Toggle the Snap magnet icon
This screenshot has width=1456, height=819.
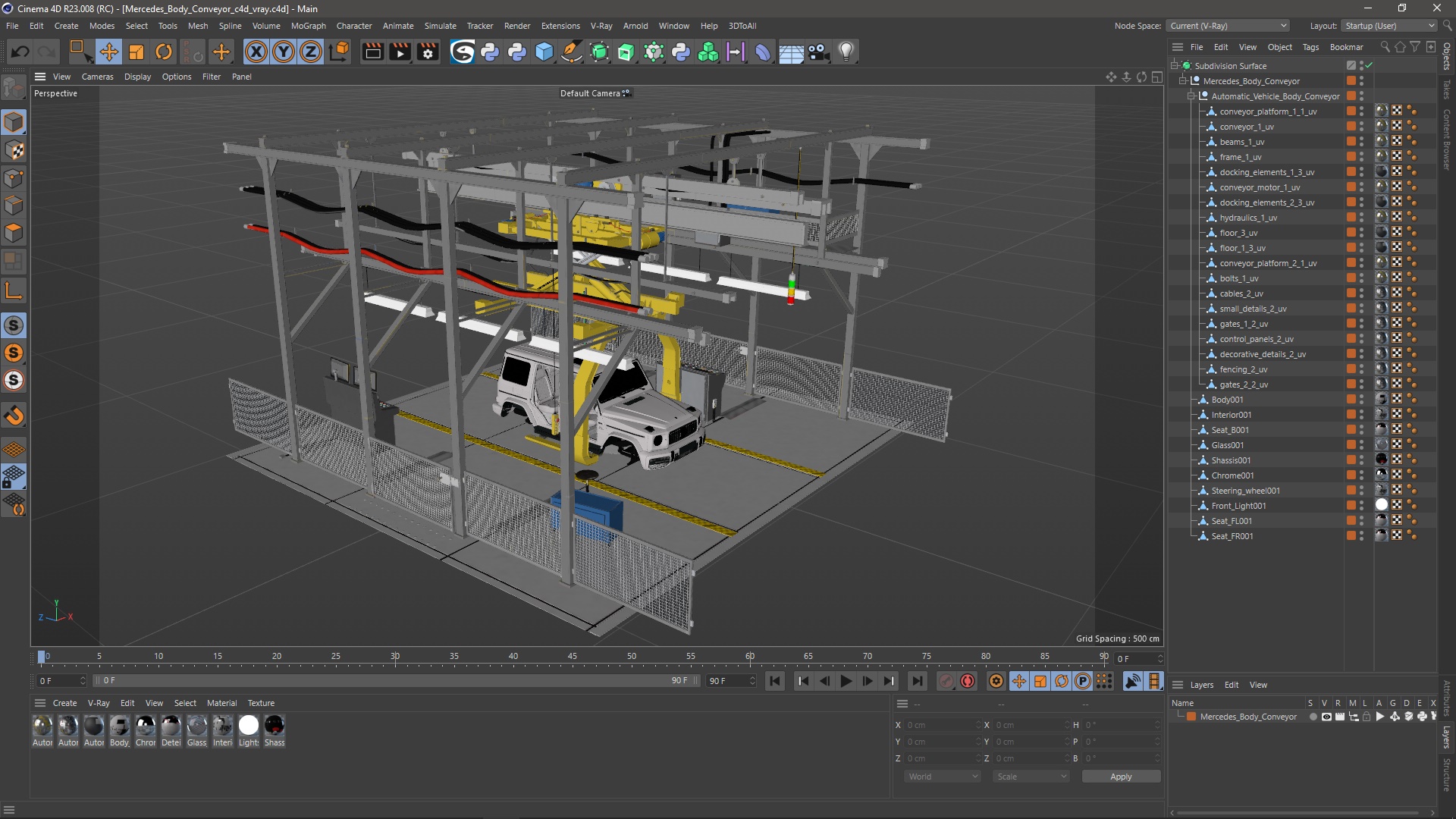14,416
